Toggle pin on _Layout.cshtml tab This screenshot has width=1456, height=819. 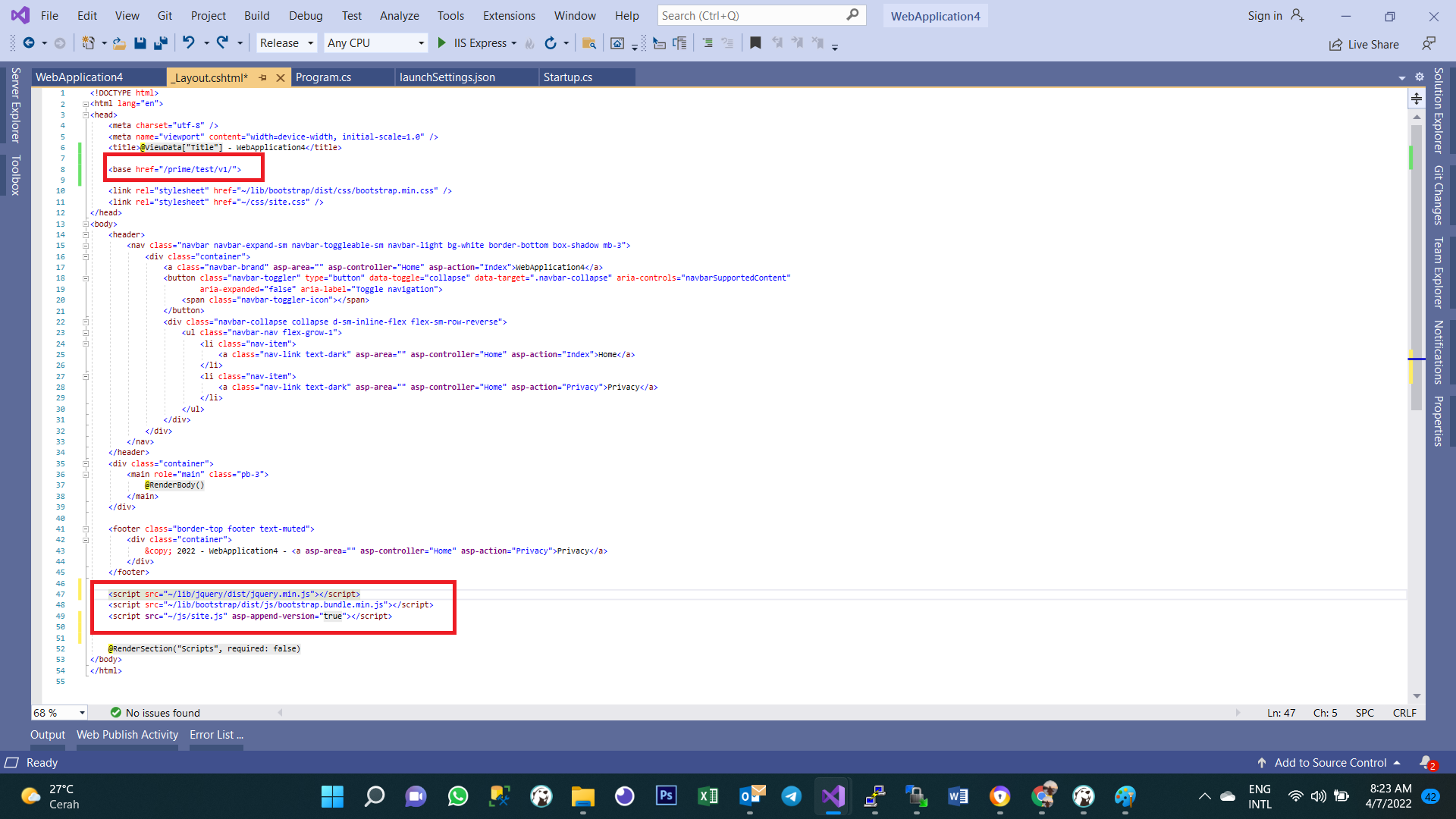tap(262, 77)
